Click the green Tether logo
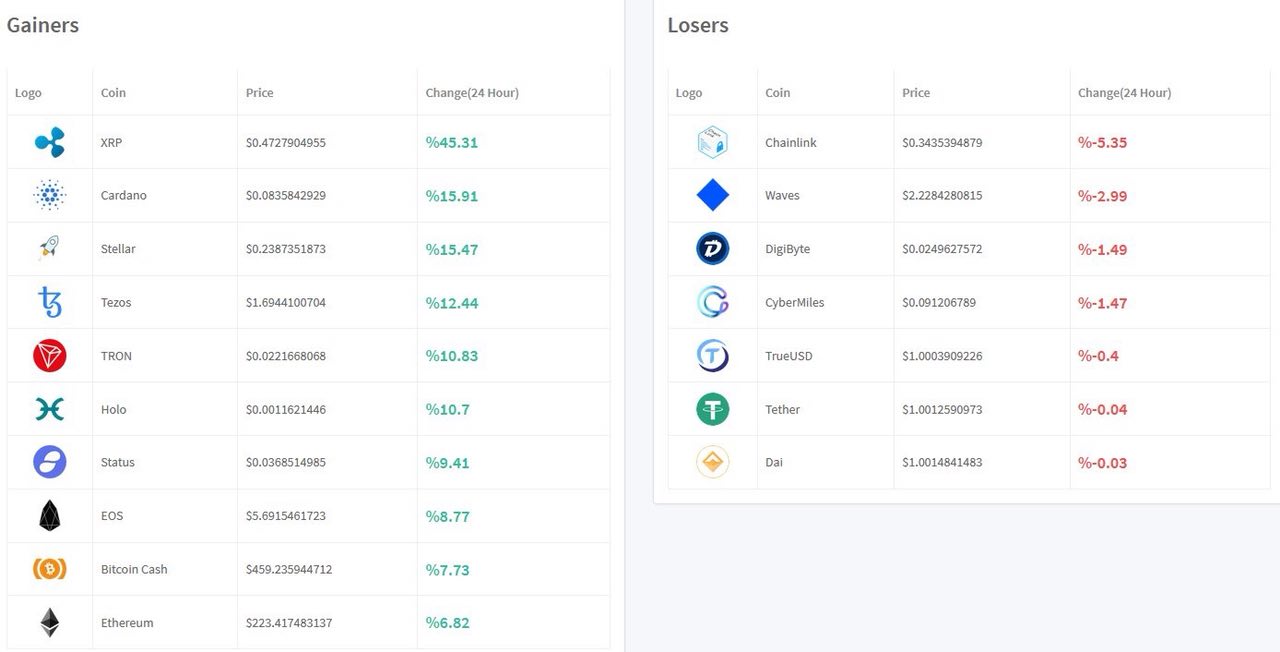 click(x=713, y=409)
